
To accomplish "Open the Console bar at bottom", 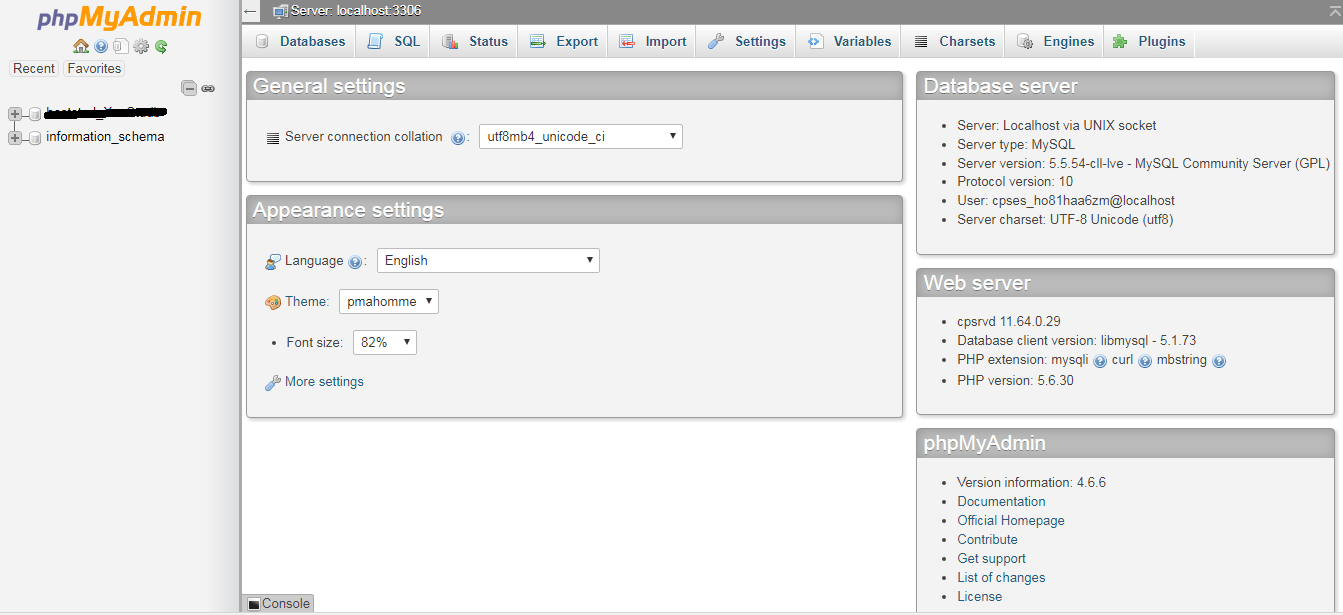I will (x=278, y=603).
